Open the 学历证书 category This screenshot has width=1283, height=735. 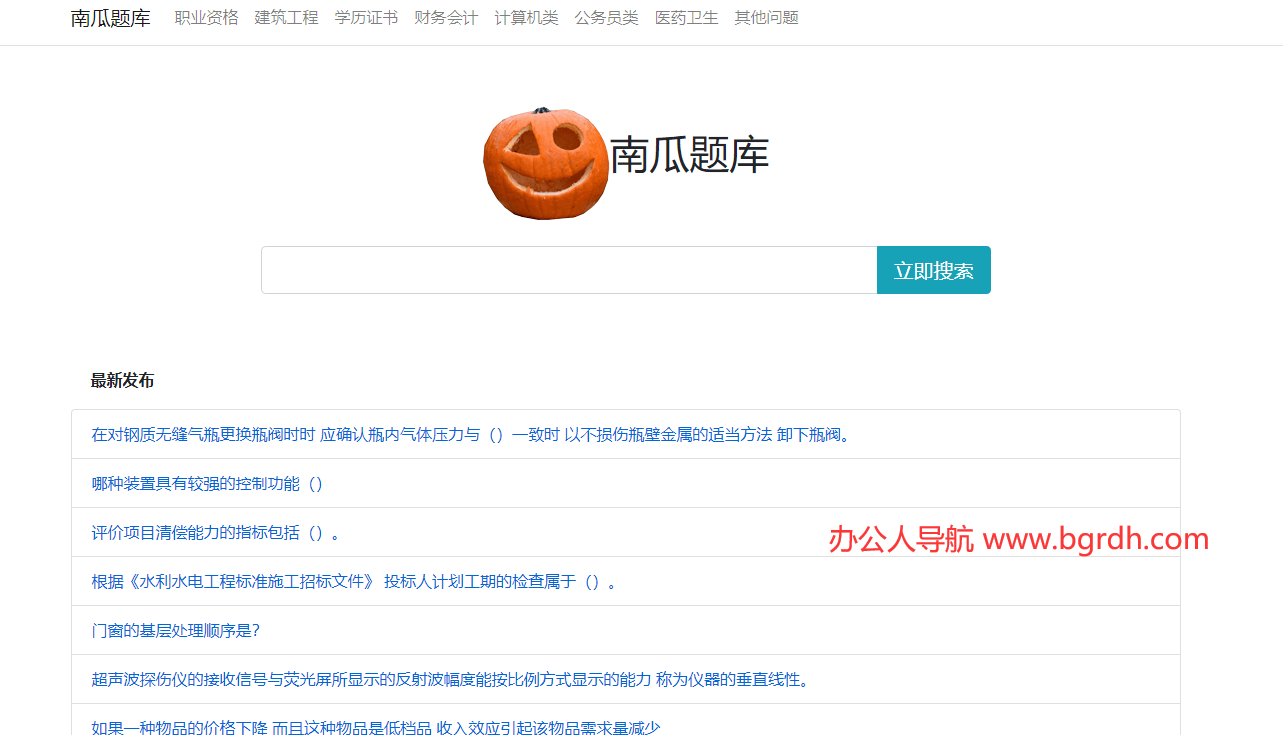pyautogui.click(x=366, y=17)
